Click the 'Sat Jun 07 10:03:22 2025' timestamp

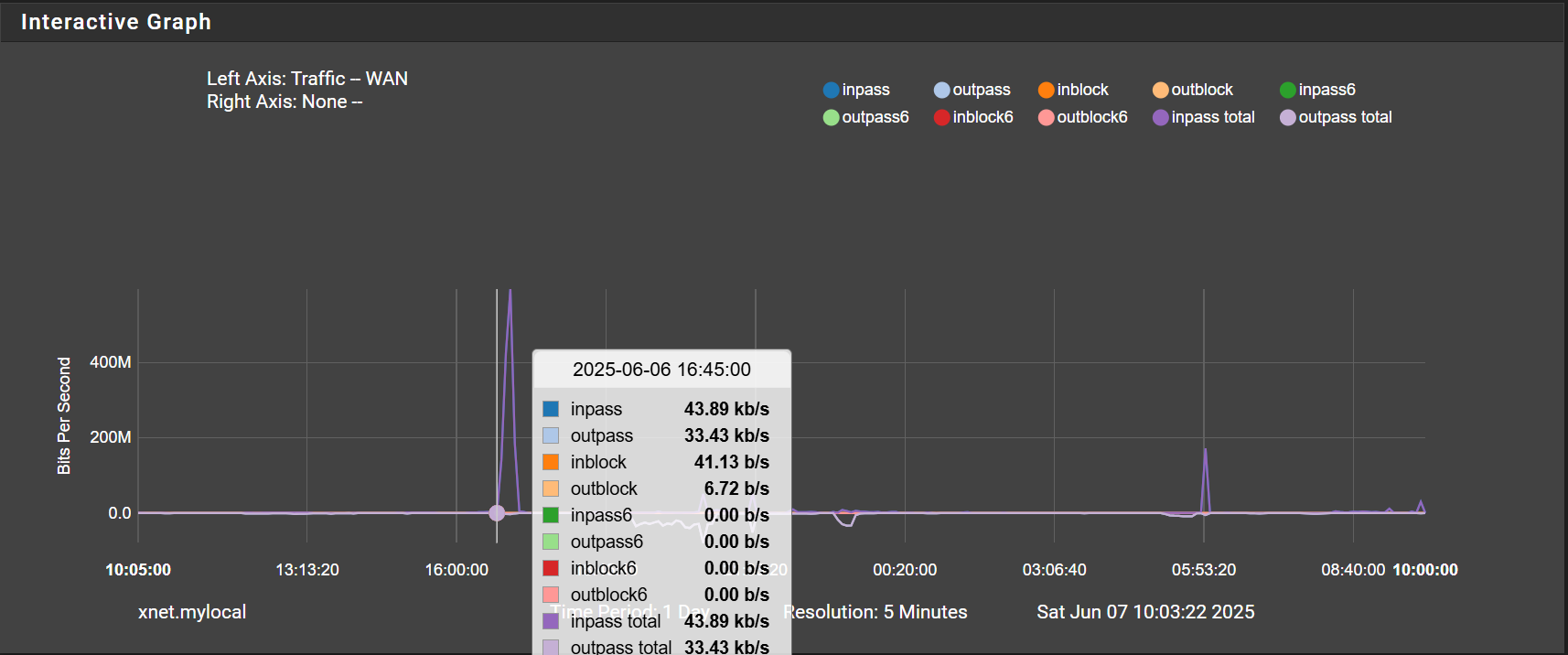tap(1145, 612)
